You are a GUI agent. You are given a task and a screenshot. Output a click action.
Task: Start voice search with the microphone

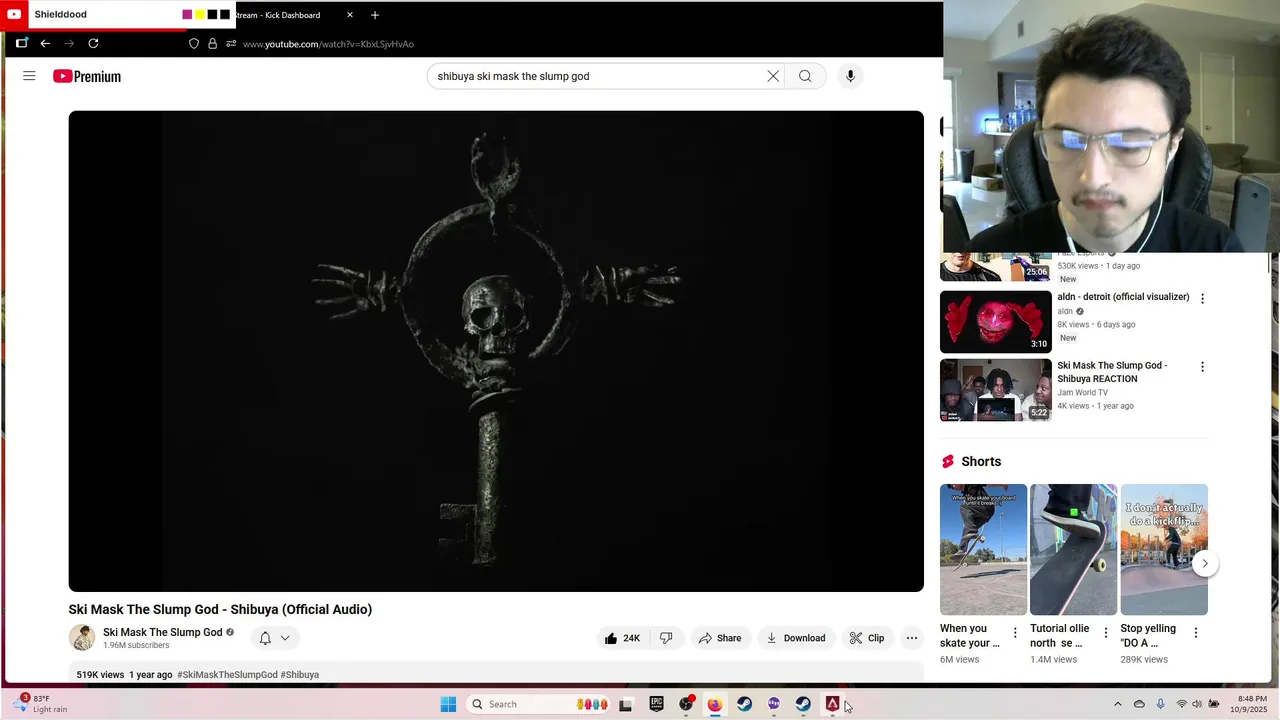pos(850,76)
